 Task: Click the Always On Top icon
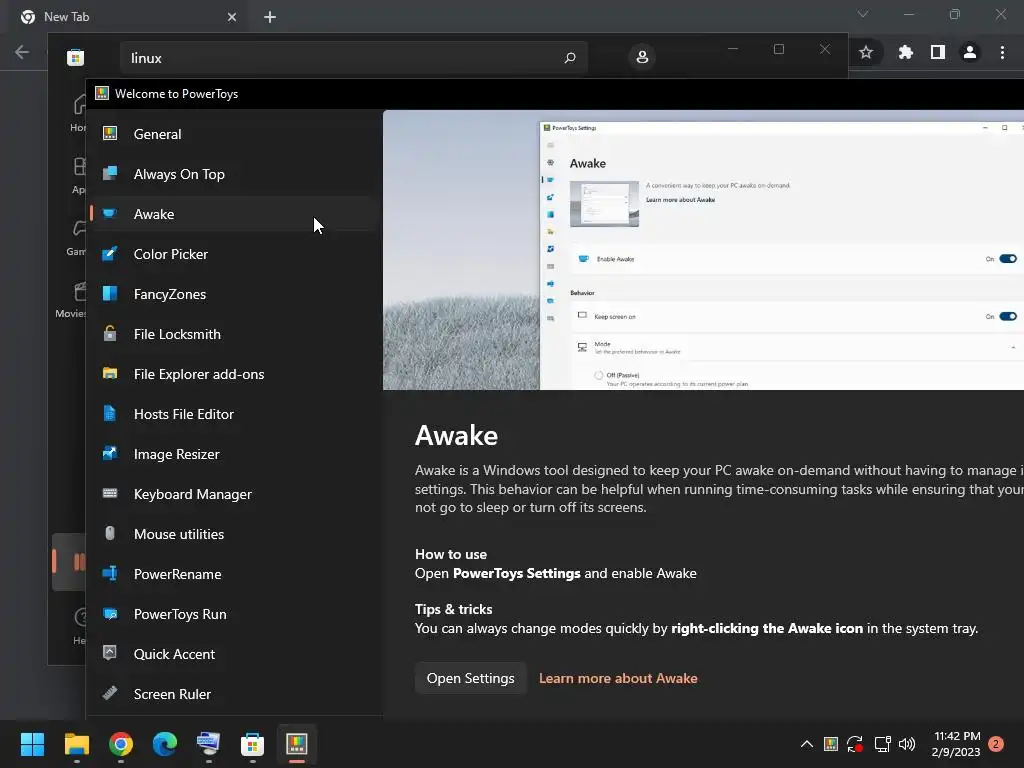[110, 173]
